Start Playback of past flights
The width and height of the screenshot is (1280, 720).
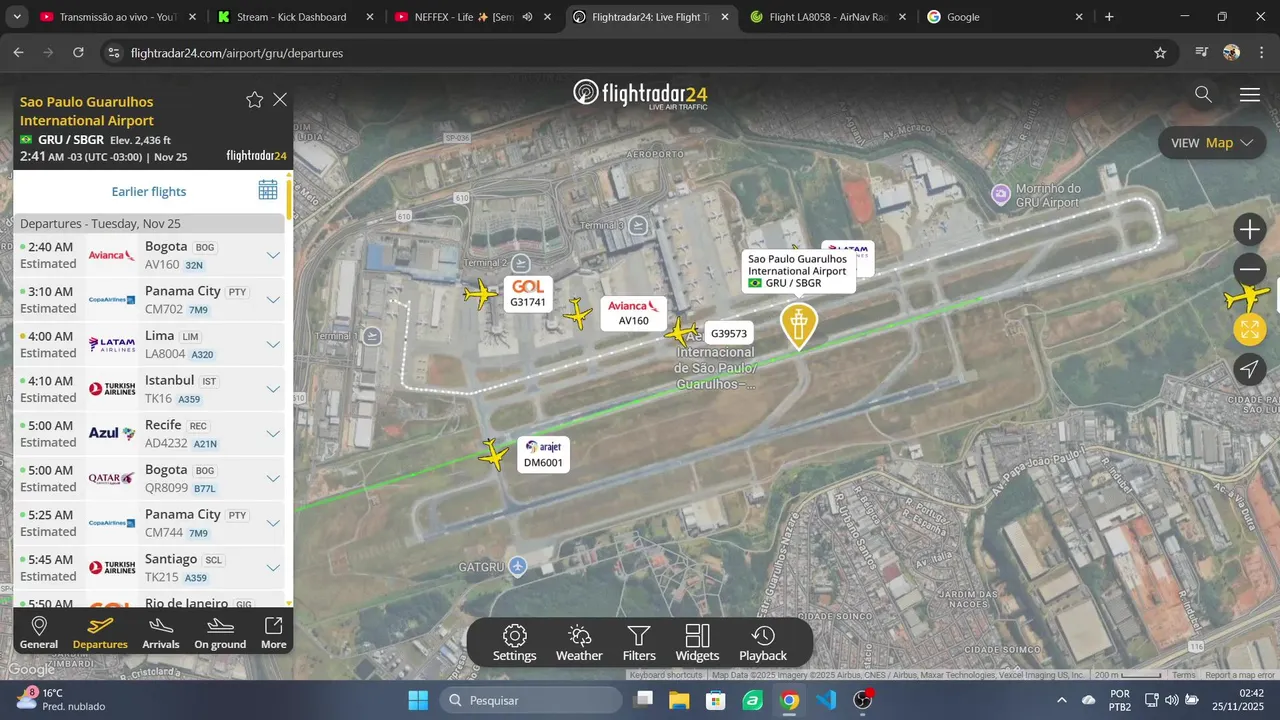763,643
